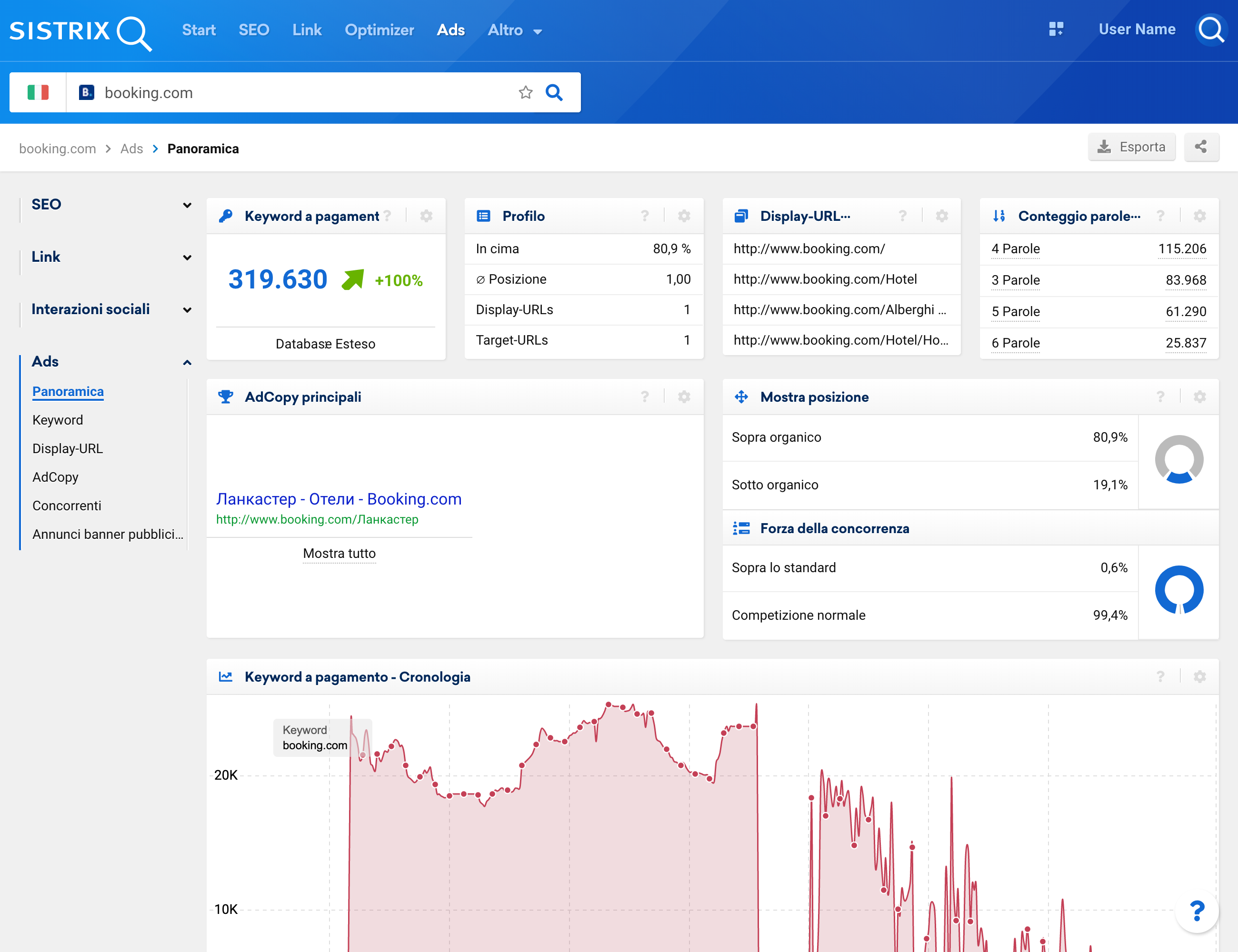Open the Ланкастер - Отели ad title link
Screen dimensions: 1238x952
pos(339,499)
